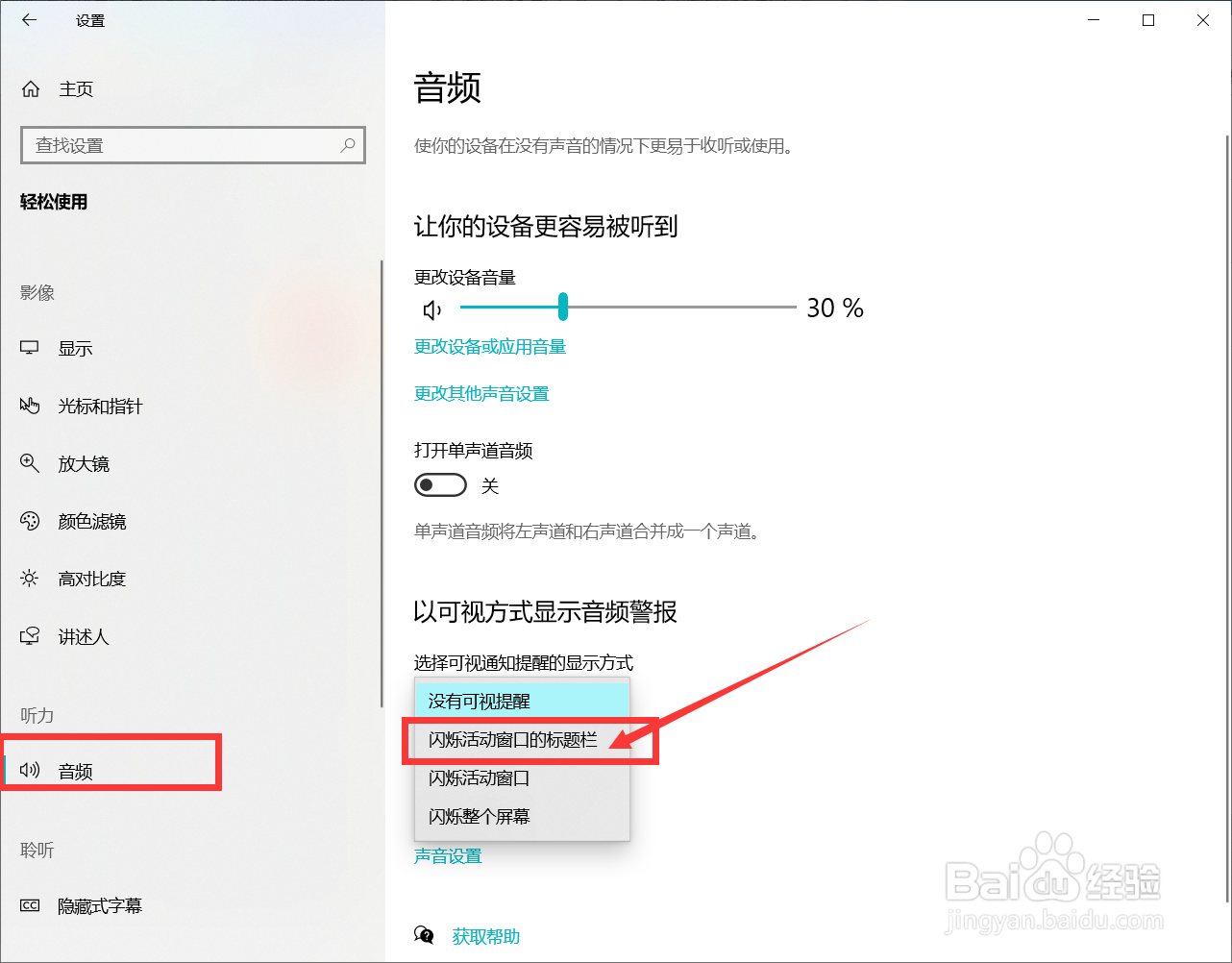Open 高对比度 high contrast page

(x=92, y=580)
